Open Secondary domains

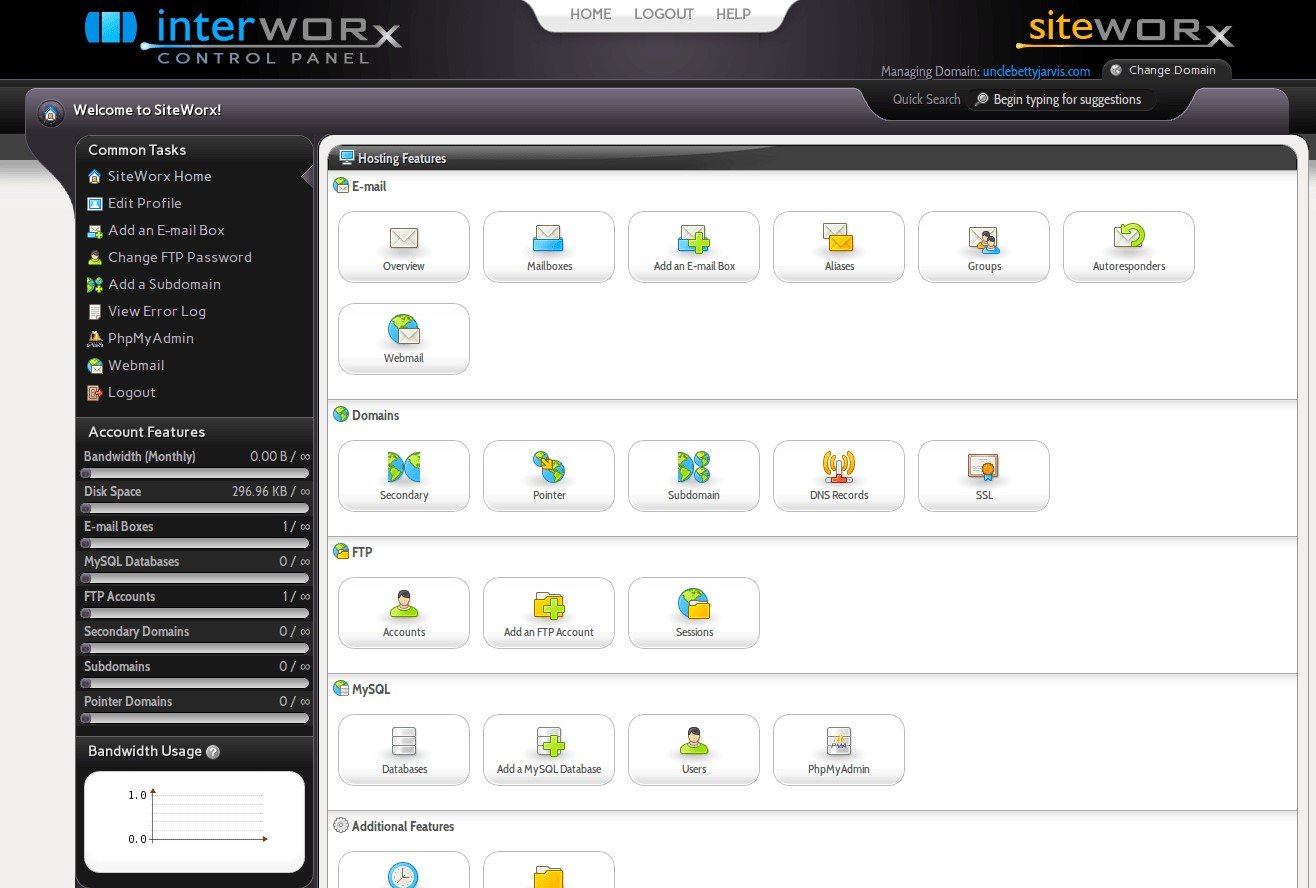click(x=404, y=476)
